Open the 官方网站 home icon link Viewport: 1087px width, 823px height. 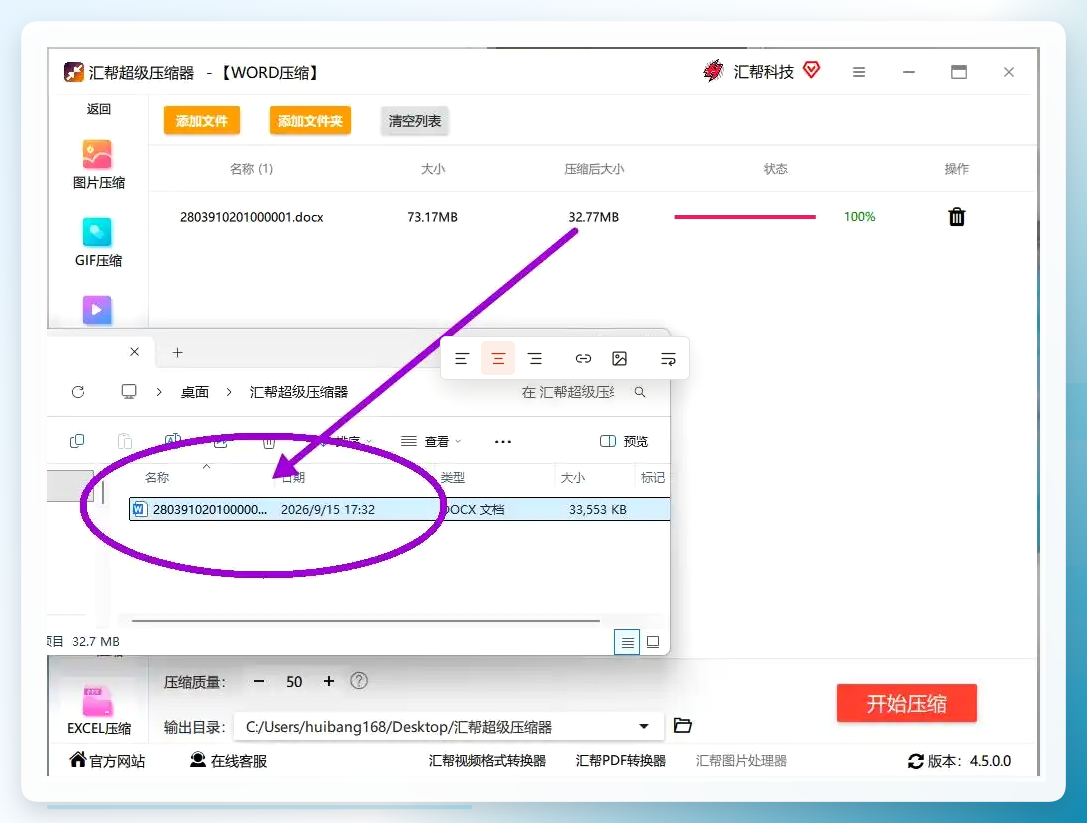(x=107, y=761)
